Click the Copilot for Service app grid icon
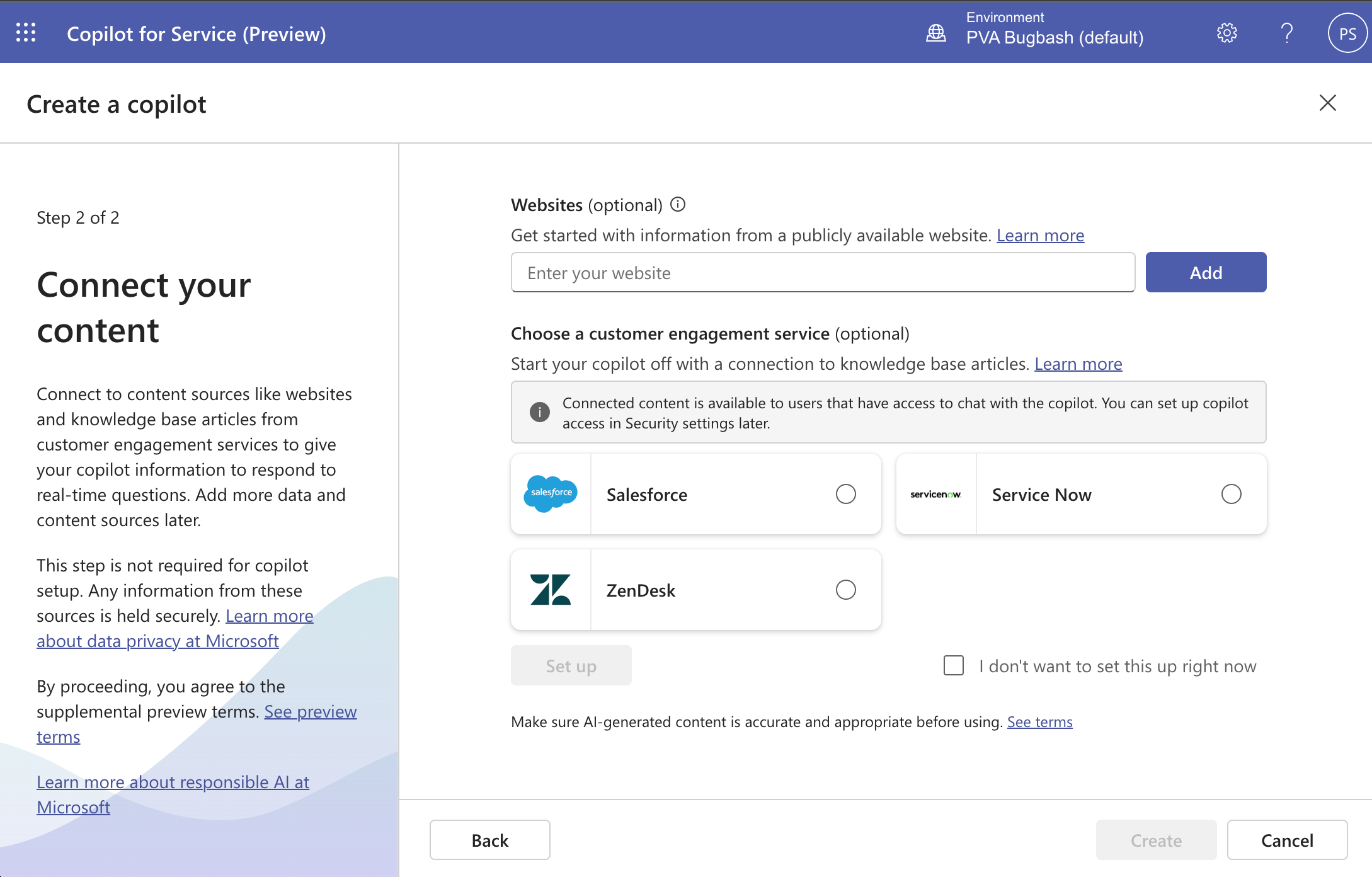 [26, 32]
